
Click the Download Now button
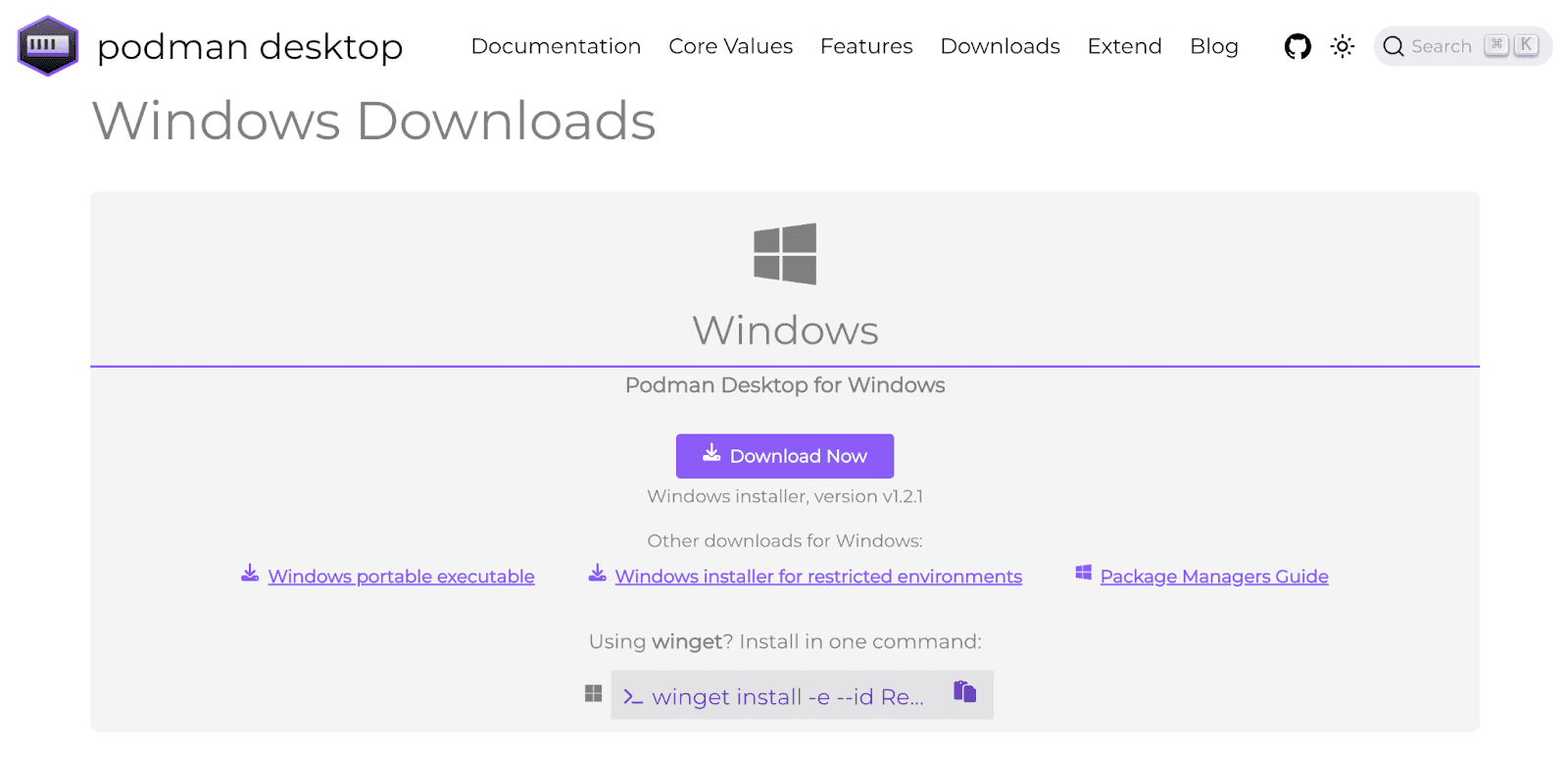coord(785,456)
